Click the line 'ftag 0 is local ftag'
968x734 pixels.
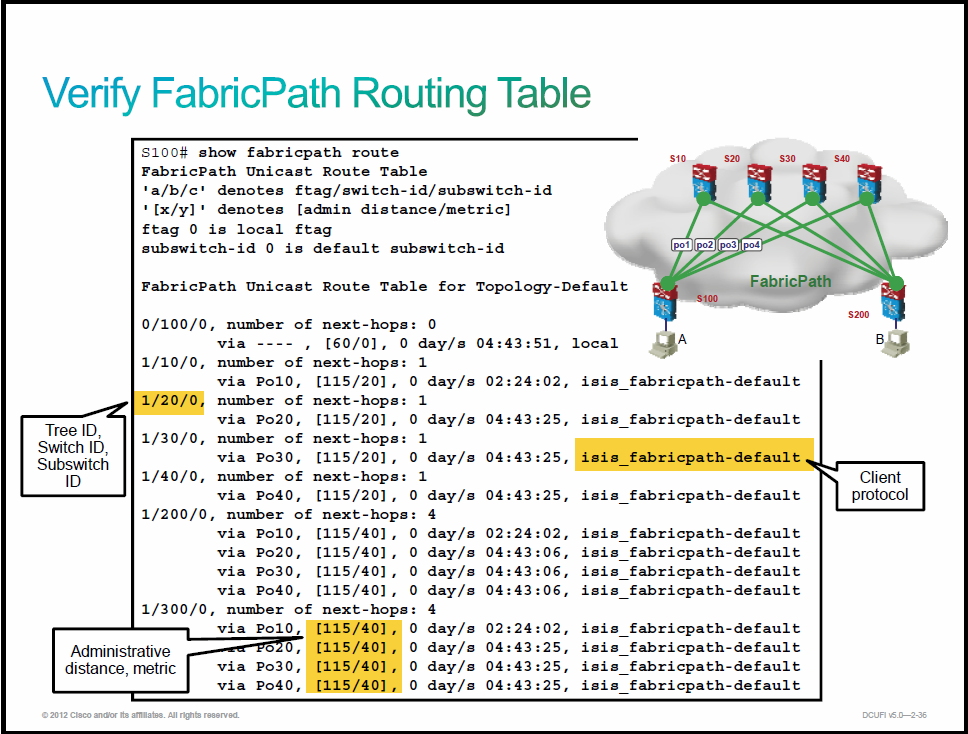click(x=237, y=230)
